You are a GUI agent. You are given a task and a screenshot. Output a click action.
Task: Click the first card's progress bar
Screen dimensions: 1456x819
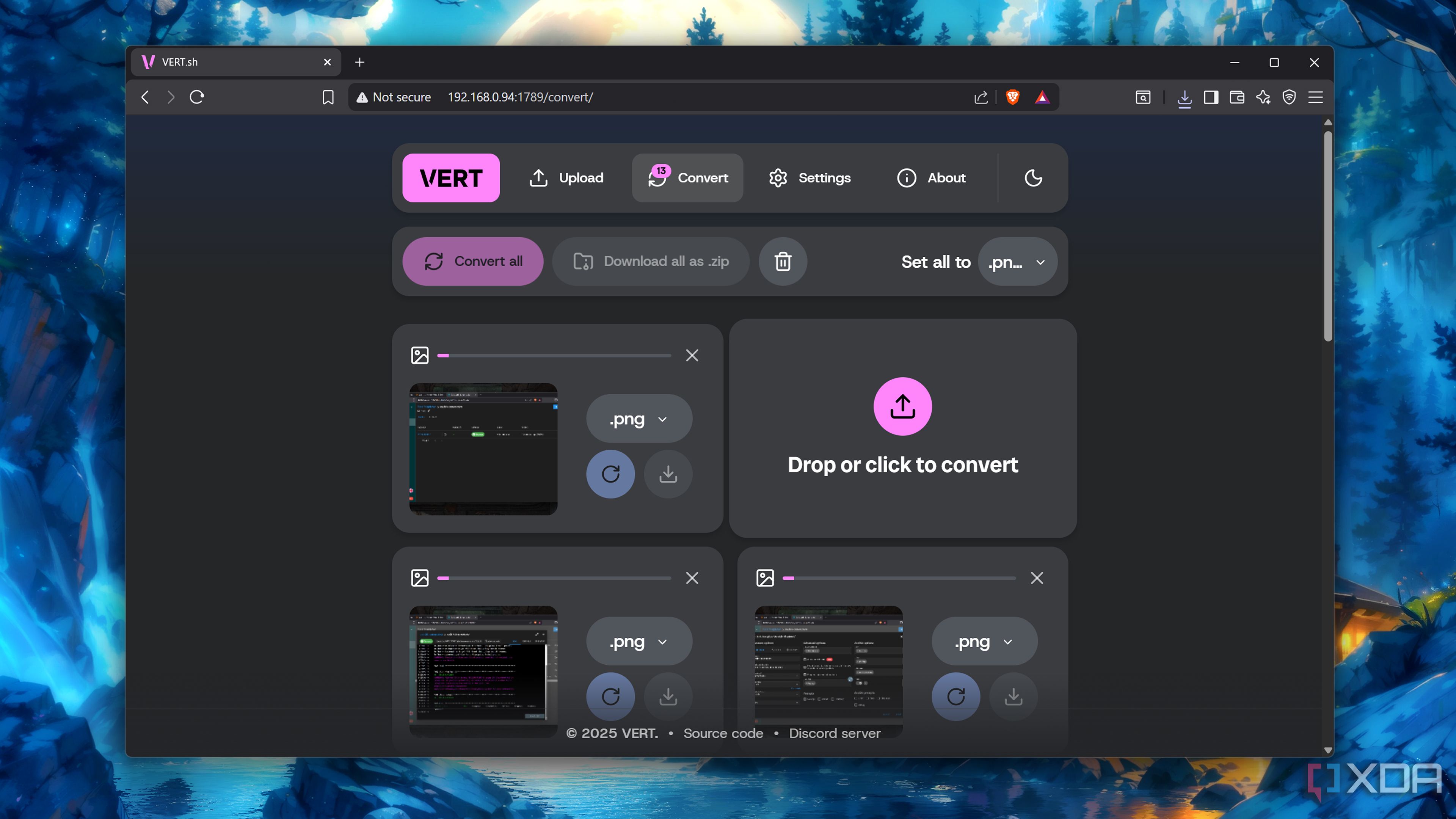[554, 356]
